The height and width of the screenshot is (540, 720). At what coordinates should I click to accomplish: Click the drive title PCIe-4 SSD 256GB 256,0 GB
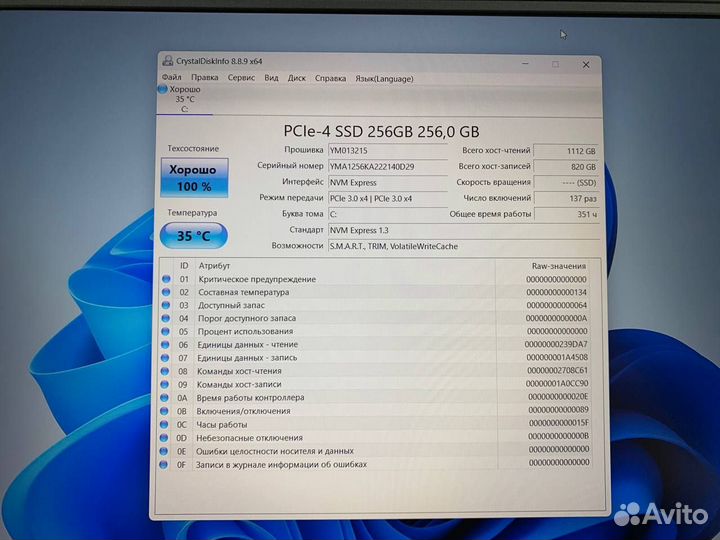381,132
